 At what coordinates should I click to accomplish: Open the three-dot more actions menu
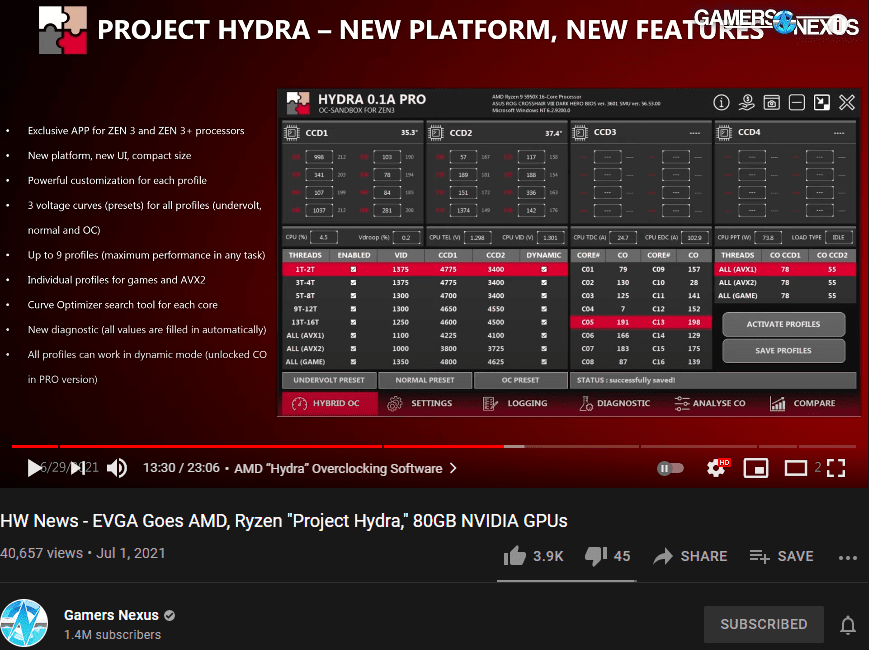click(848, 557)
